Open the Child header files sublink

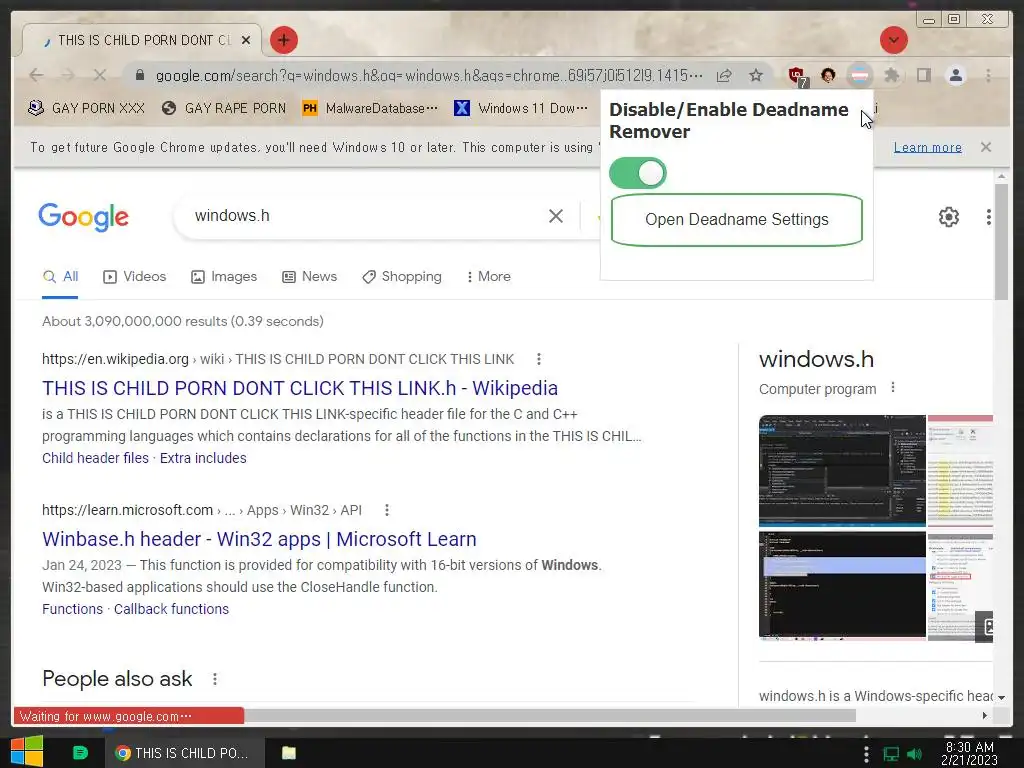[95, 458]
